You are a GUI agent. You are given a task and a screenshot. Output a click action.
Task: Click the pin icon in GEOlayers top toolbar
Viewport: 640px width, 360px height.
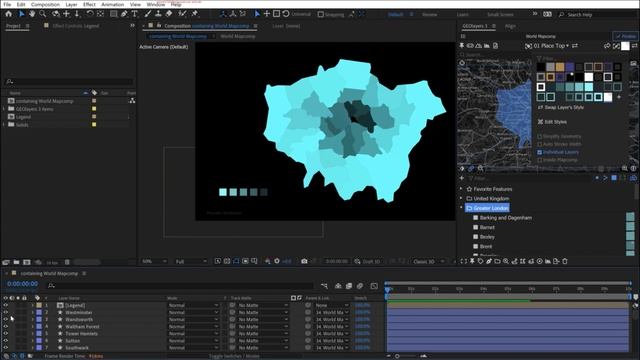tap(462, 46)
